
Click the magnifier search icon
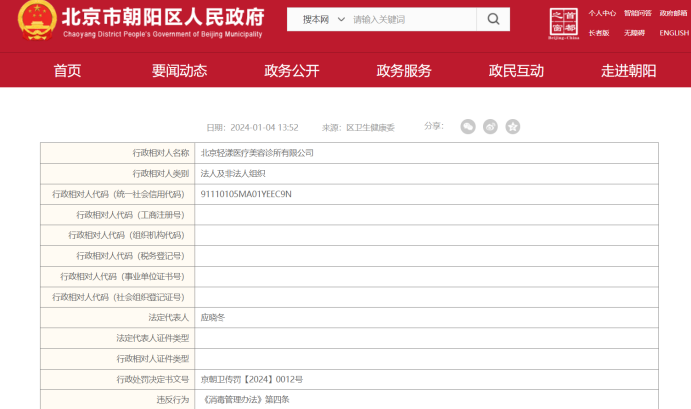pyautogui.click(x=493, y=19)
